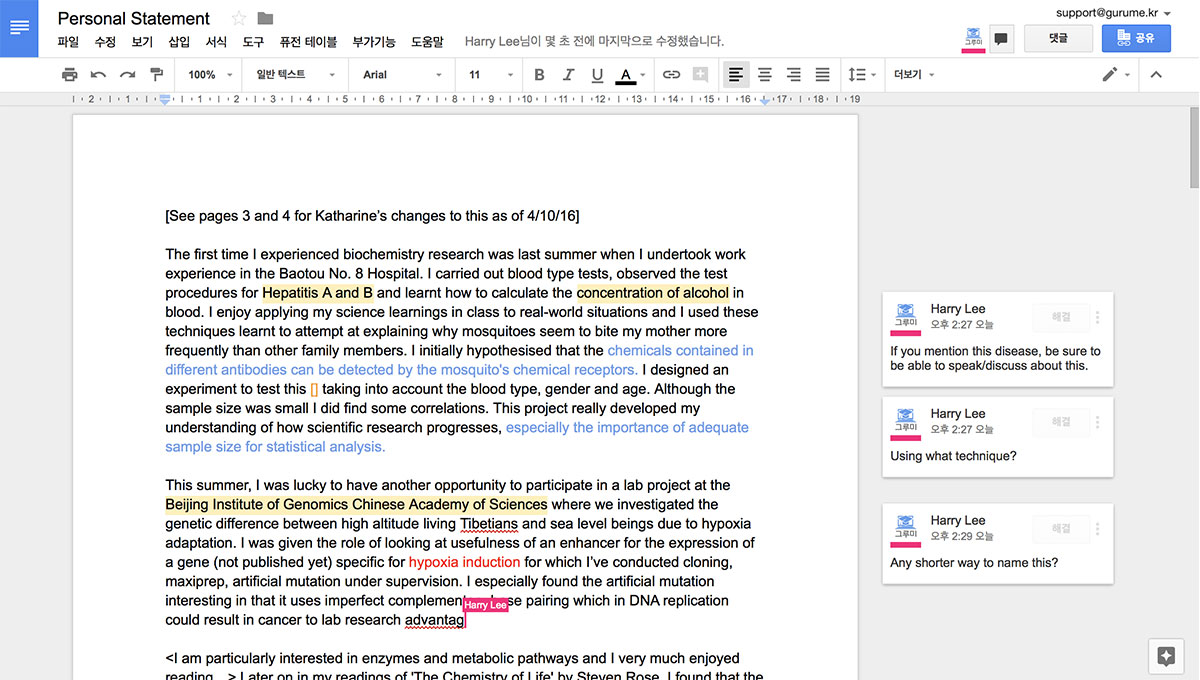The height and width of the screenshot is (680, 1200).
Task: Open options for 'Using what technique?' comment
Action: 1098,423
